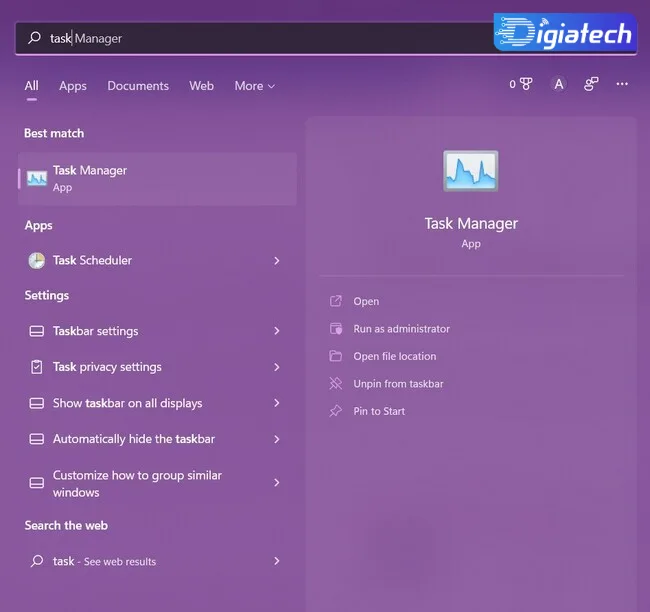Switch to the Apps tab
This screenshot has height=612, width=650.
pos(73,86)
